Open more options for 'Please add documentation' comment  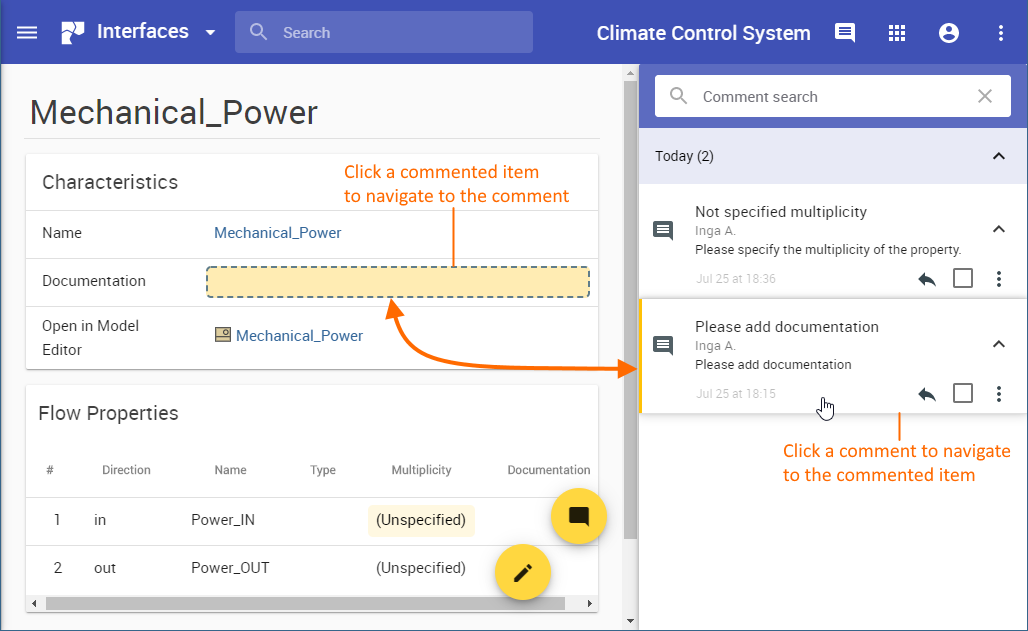click(999, 394)
